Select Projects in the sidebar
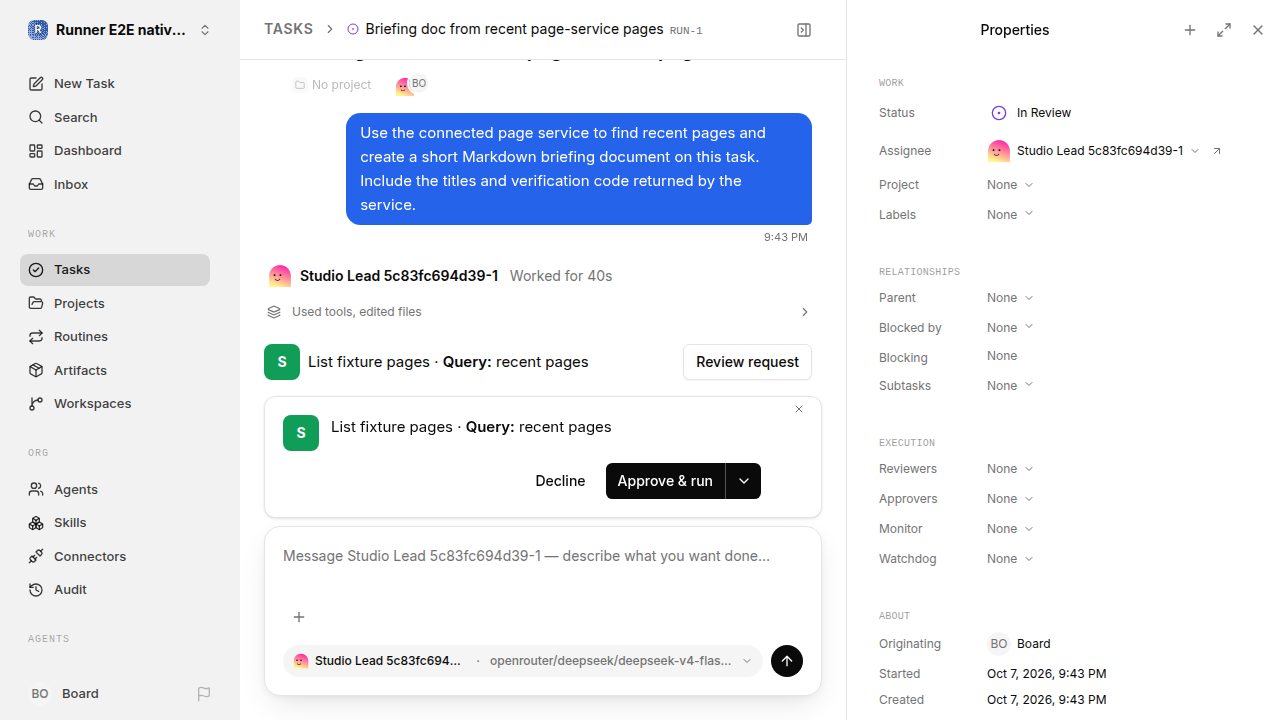This screenshot has height=720, width=1280. click(115, 303)
